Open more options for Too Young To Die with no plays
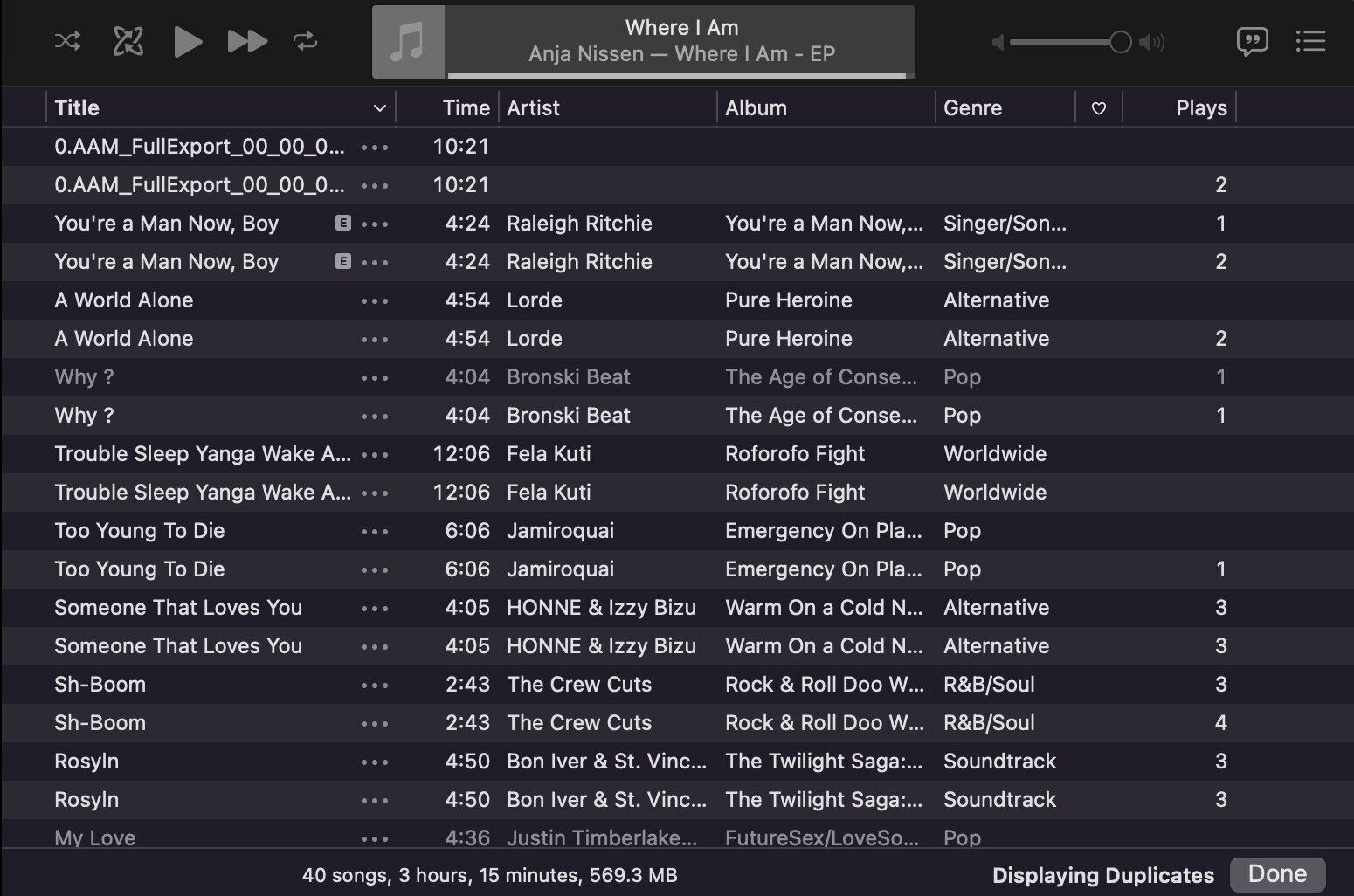Screen dimensions: 1354x896 [375, 532]
